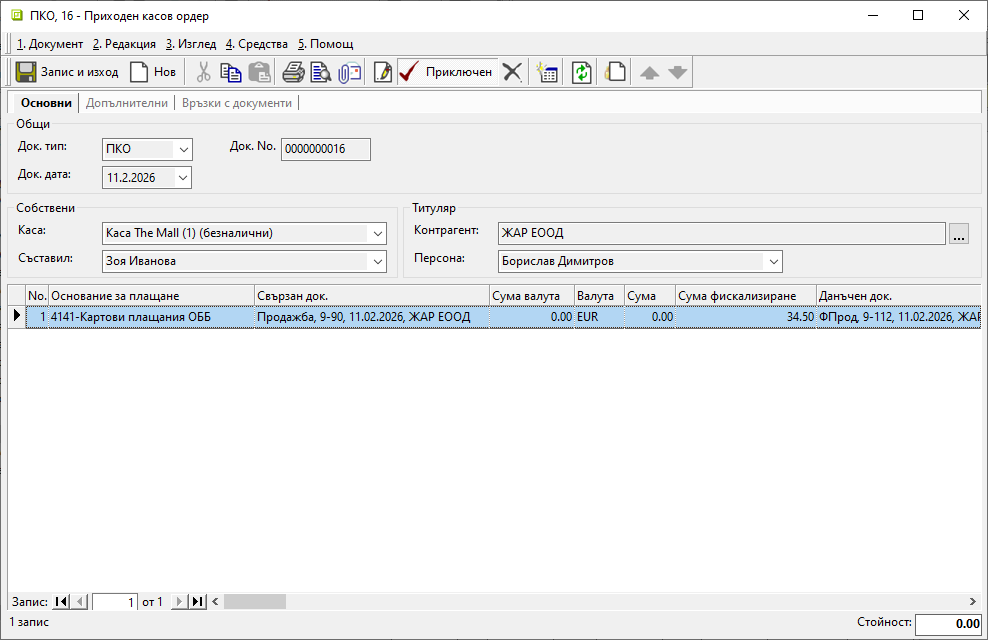Create a new document with 'Нов'
This screenshot has width=988, height=640.
pos(153,72)
